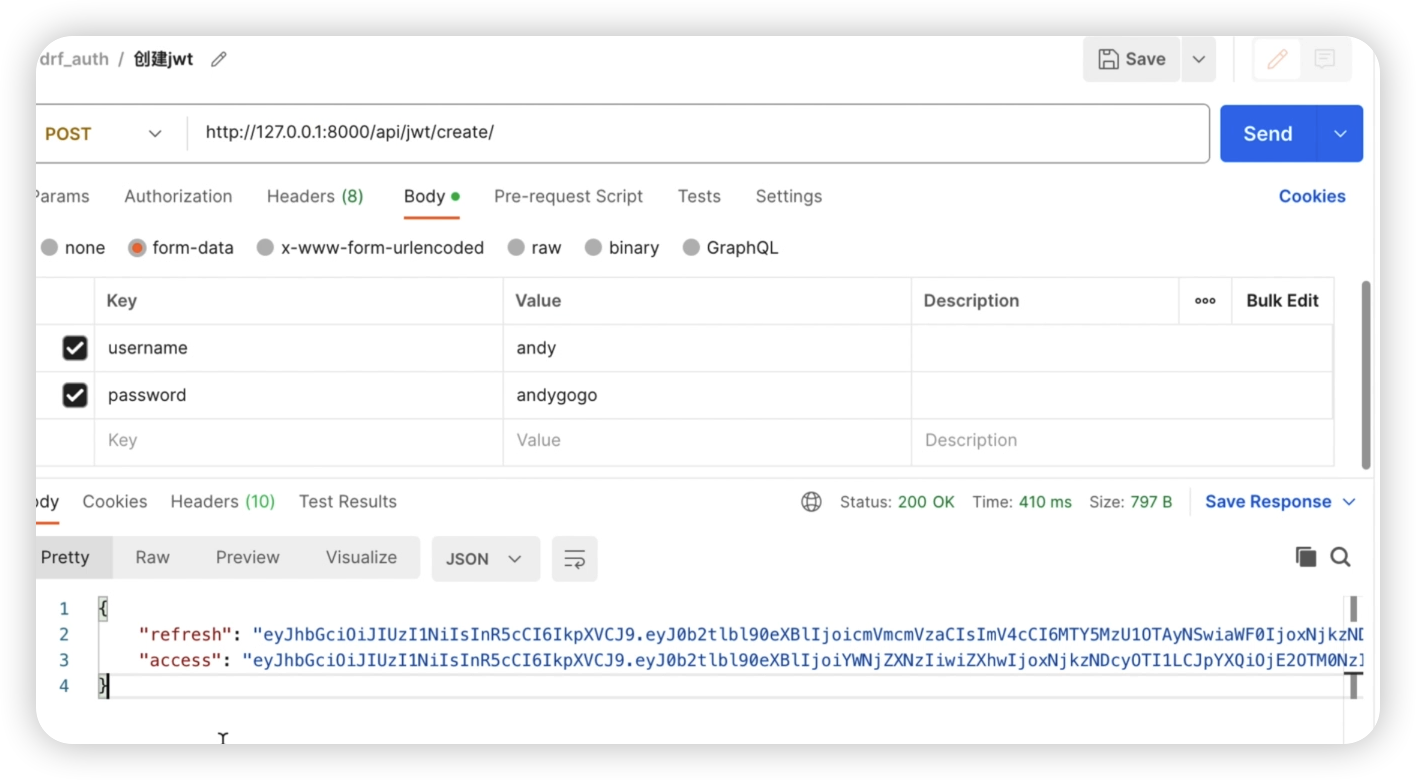This screenshot has width=1416, height=780.
Task: Uncheck the password row checkbox
Action: 75,395
